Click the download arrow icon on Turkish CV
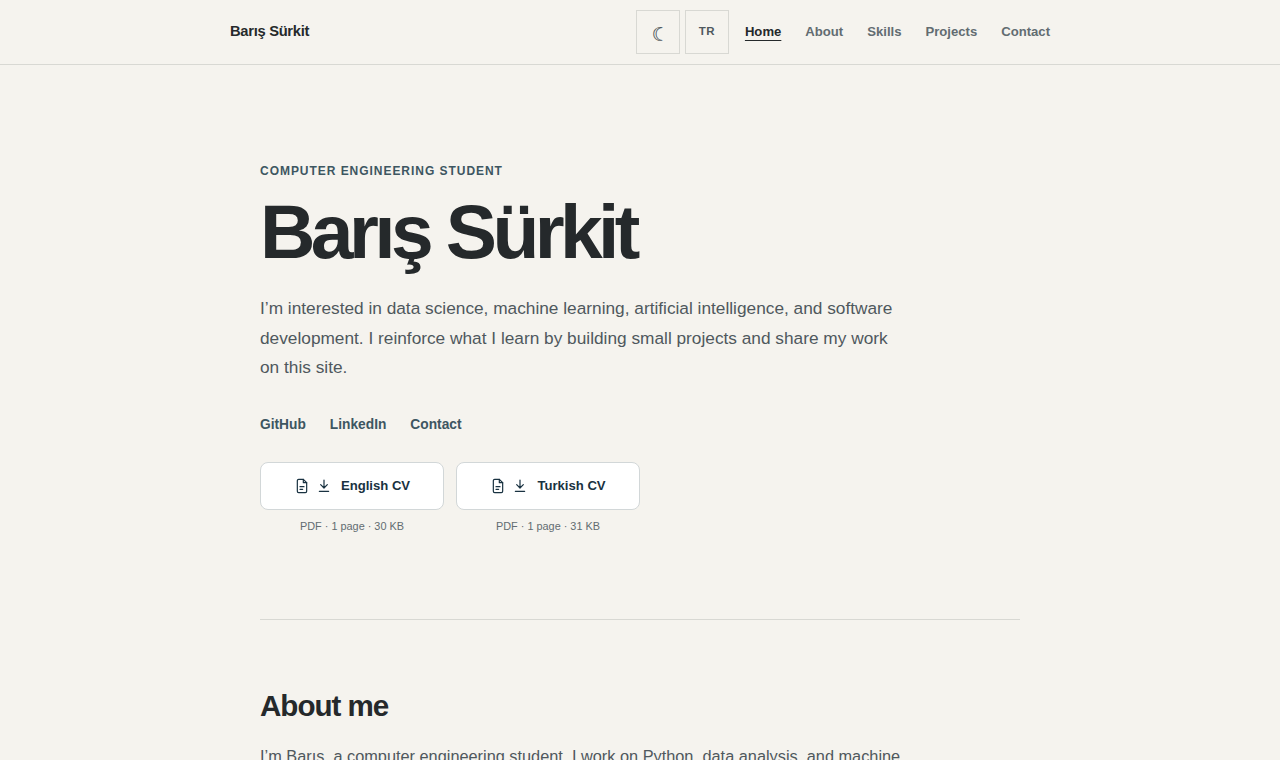 [520, 486]
